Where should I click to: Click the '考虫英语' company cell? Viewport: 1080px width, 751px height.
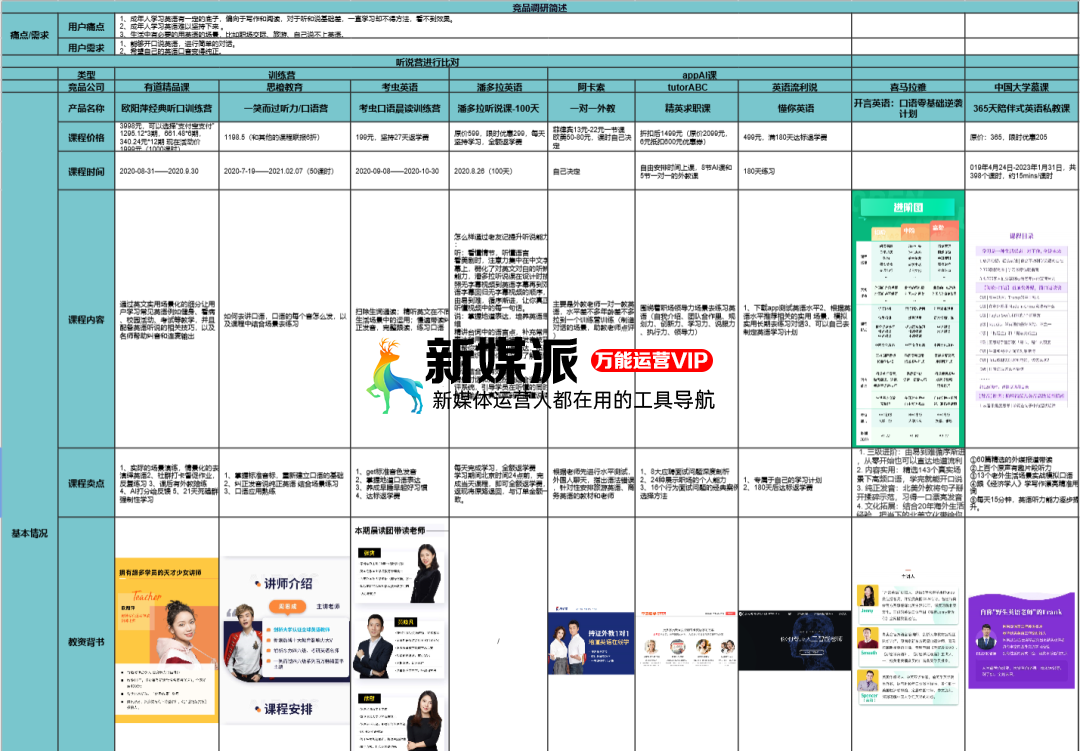pos(399,87)
